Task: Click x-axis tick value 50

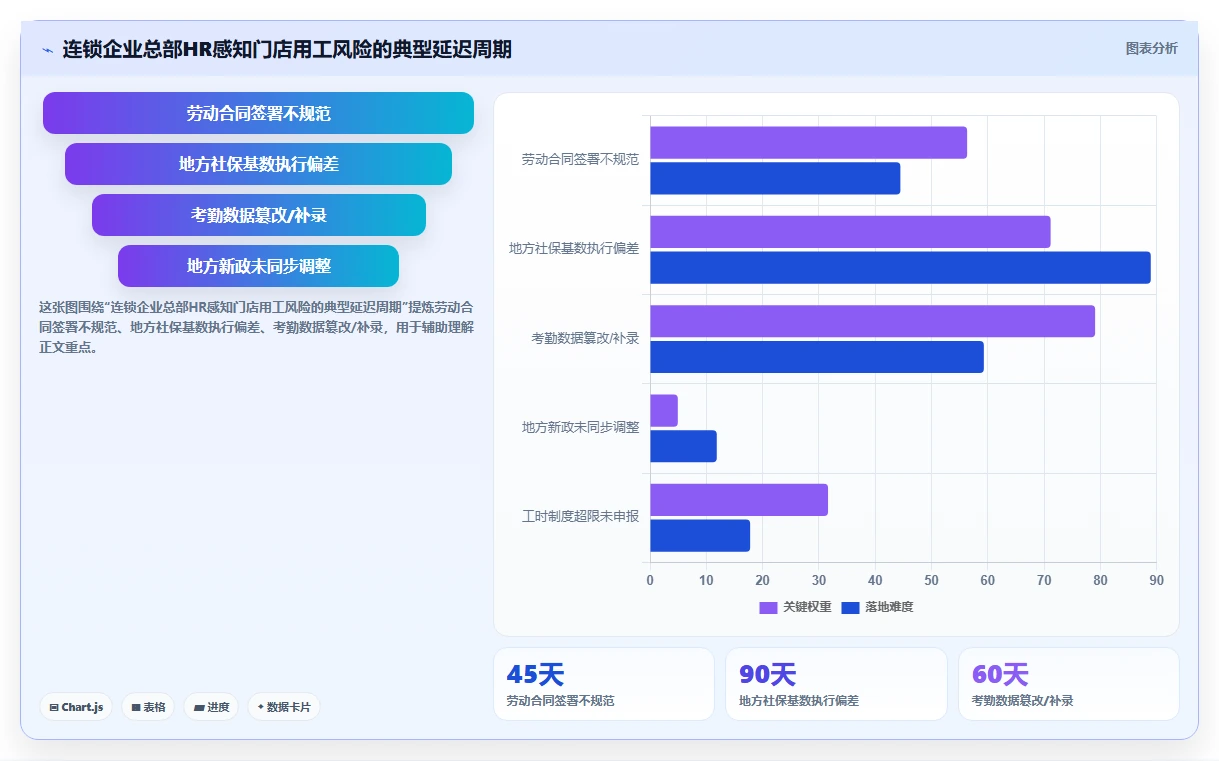Action: pos(932,581)
